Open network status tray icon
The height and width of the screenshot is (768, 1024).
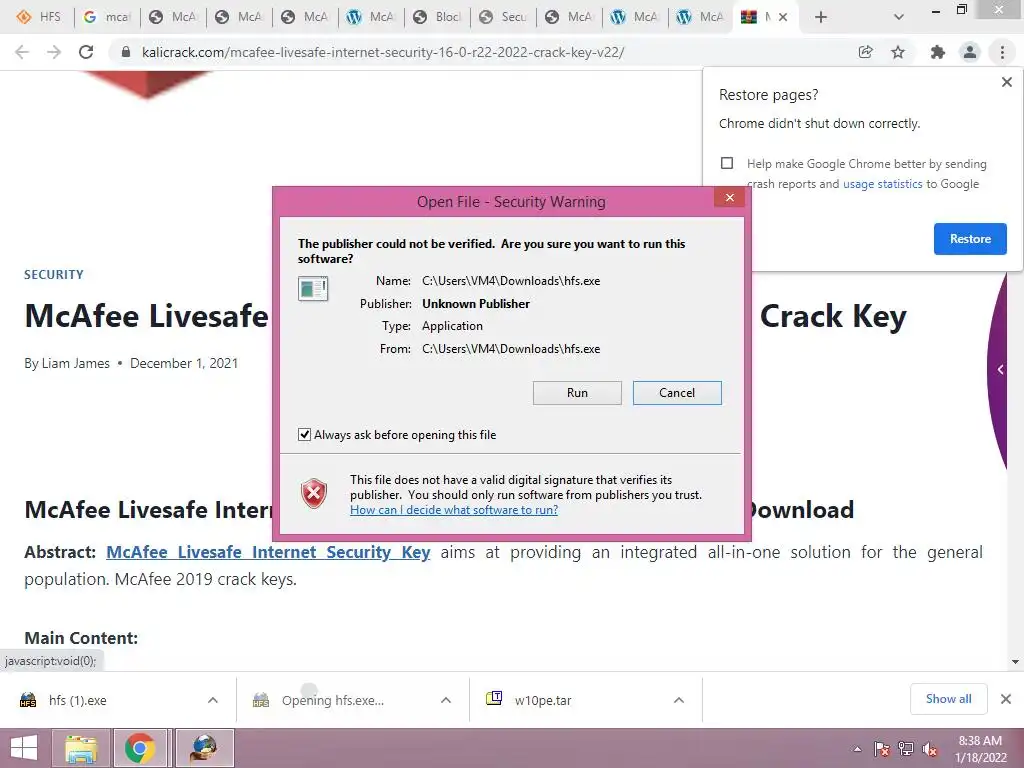coord(906,750)
